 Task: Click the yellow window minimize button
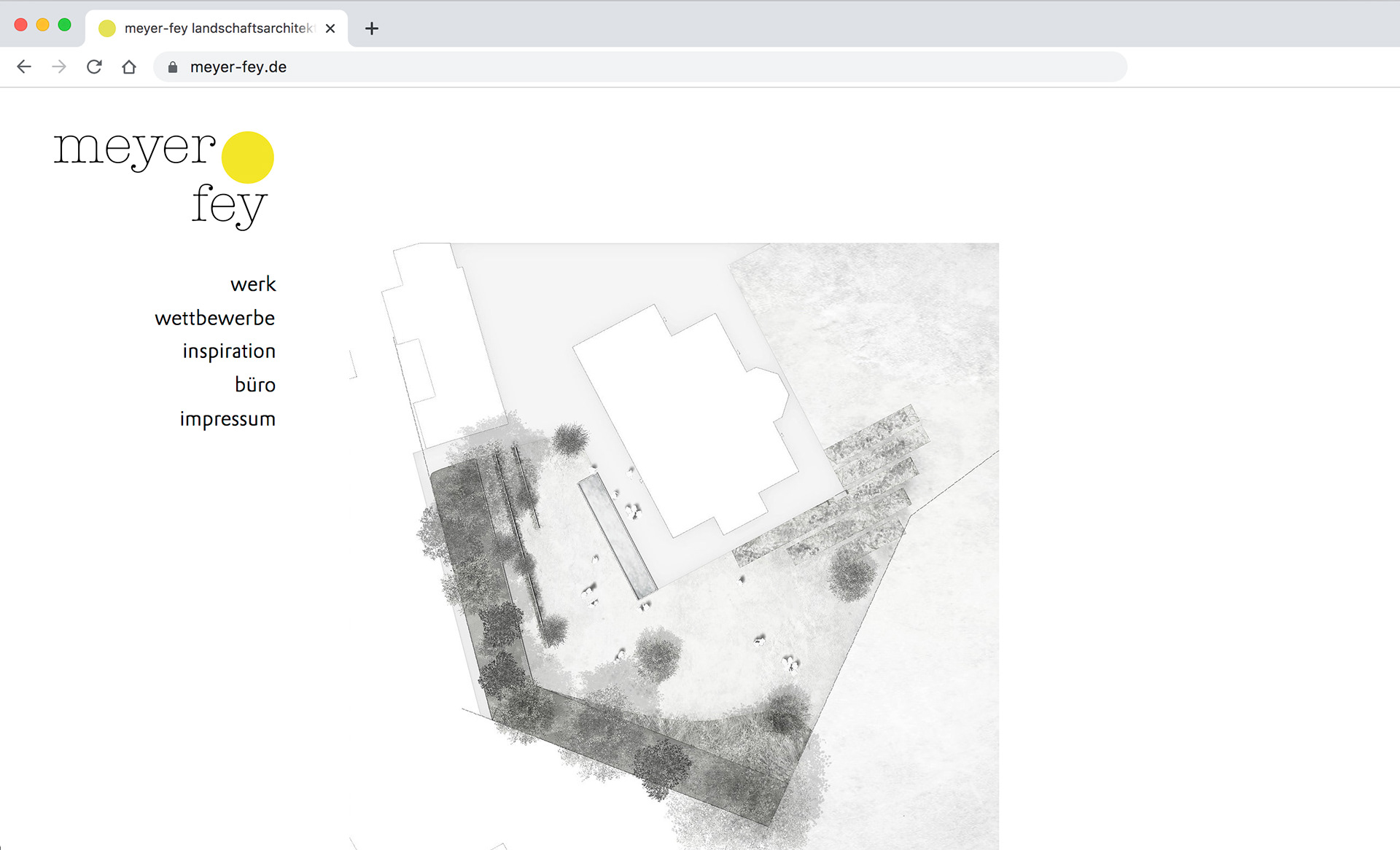click(43, 25)
